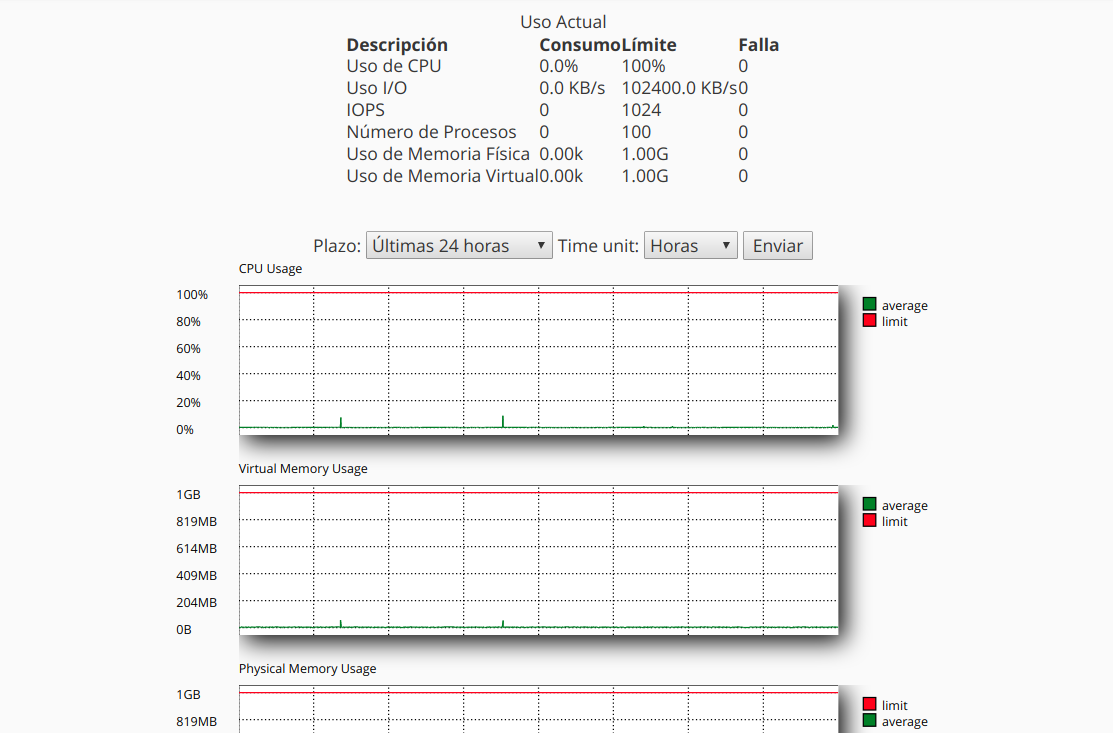Click the 'Uso Actual' table heading
The height and width of the screenshot is (733, 1113).
[x=563, y=22]
